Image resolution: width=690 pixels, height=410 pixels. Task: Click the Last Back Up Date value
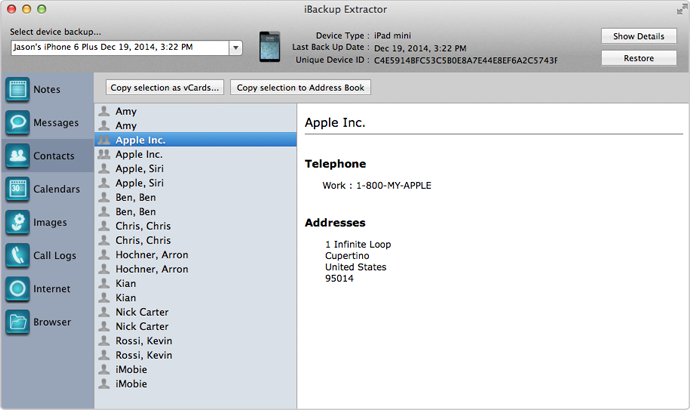420,48
